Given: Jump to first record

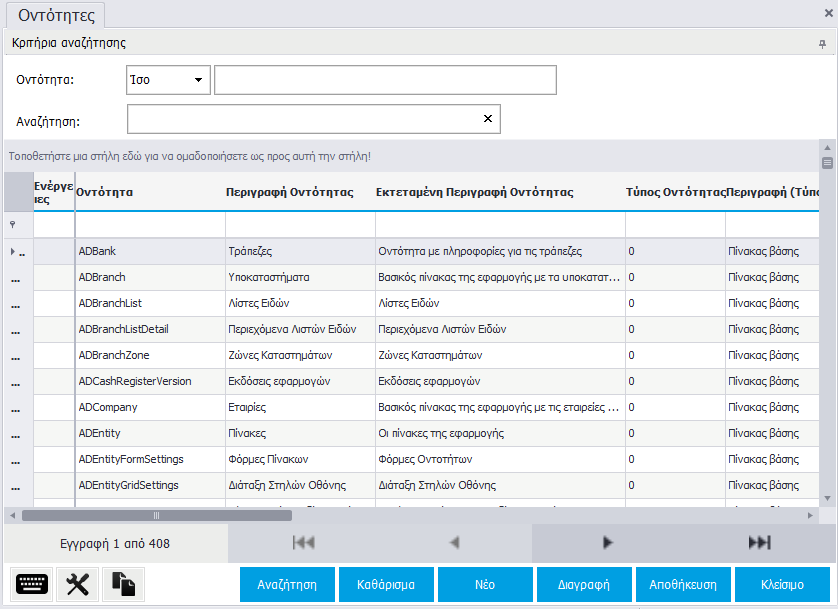Looking at the screenshot, I should pos(304,543).
